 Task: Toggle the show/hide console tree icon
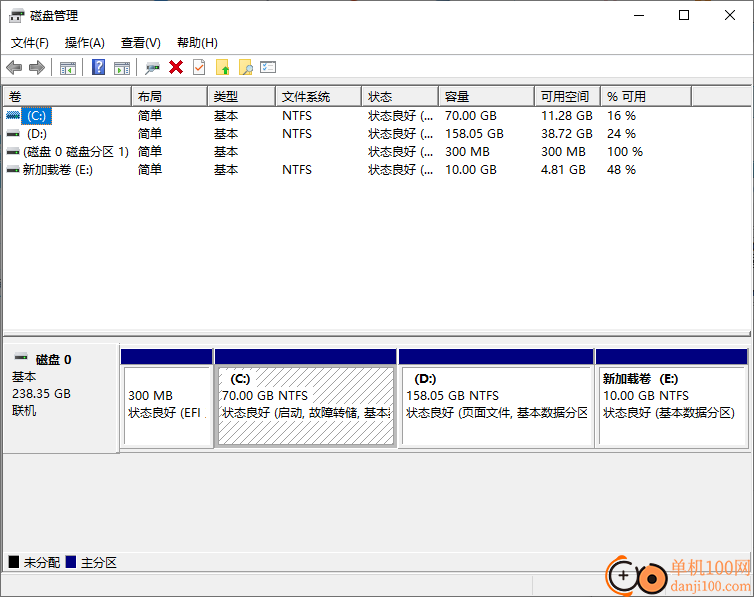68,68
